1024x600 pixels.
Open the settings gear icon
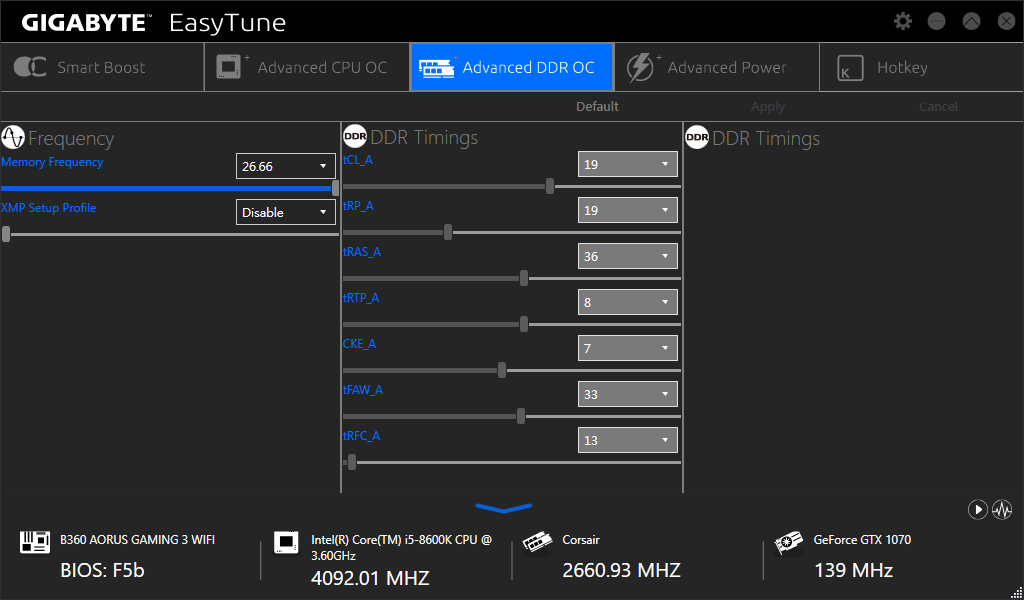[x=903, y=22]
